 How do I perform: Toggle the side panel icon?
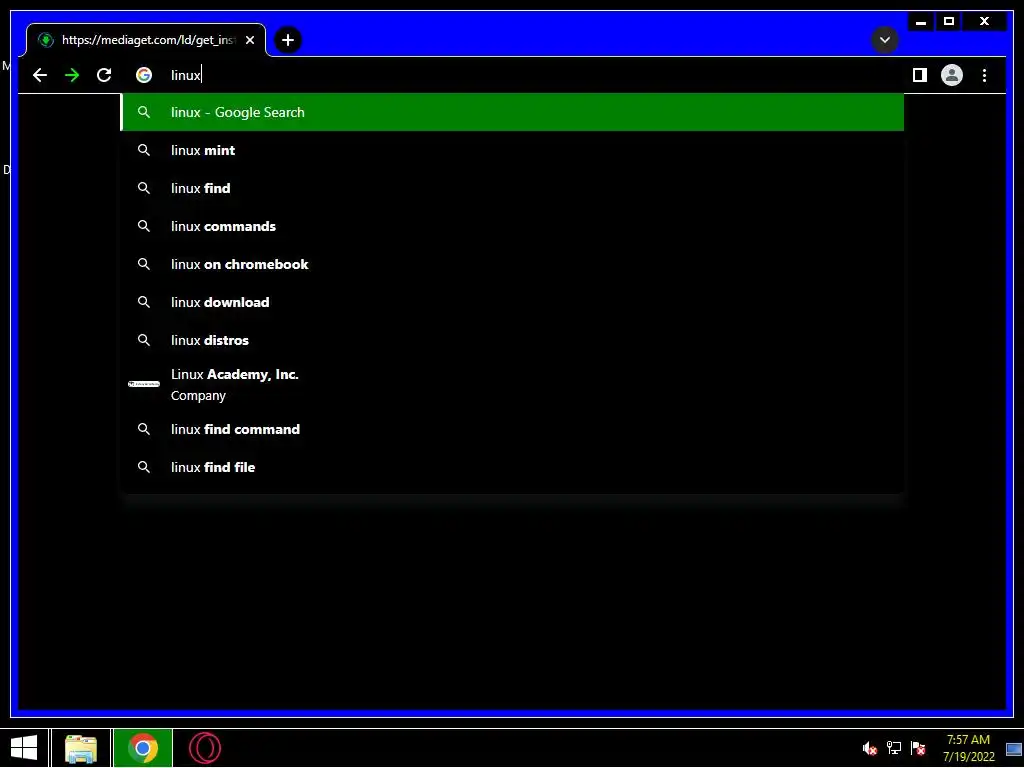click(920, 75)
